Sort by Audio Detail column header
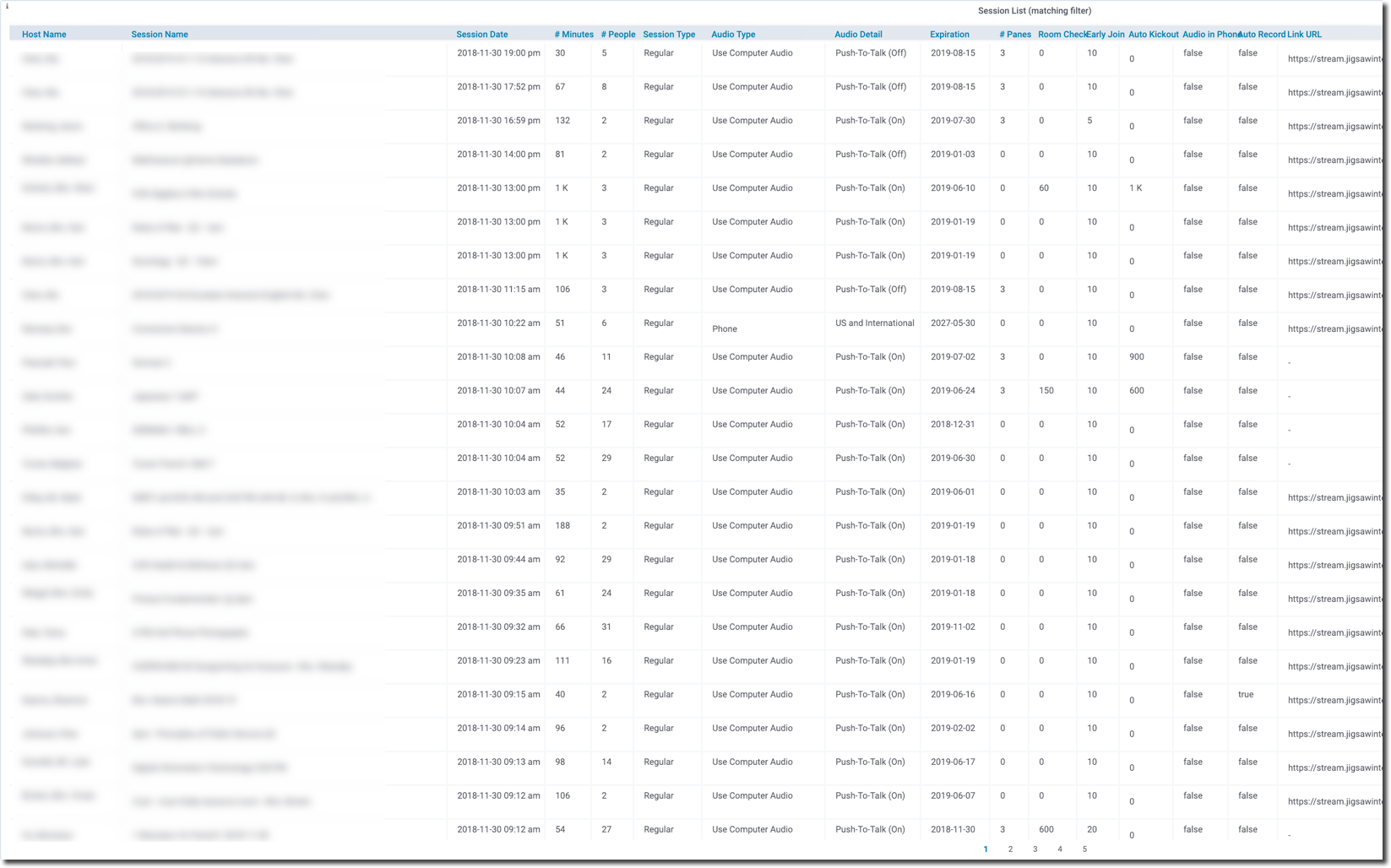Screen dimensions: 1391x868 tap(858, 35)
